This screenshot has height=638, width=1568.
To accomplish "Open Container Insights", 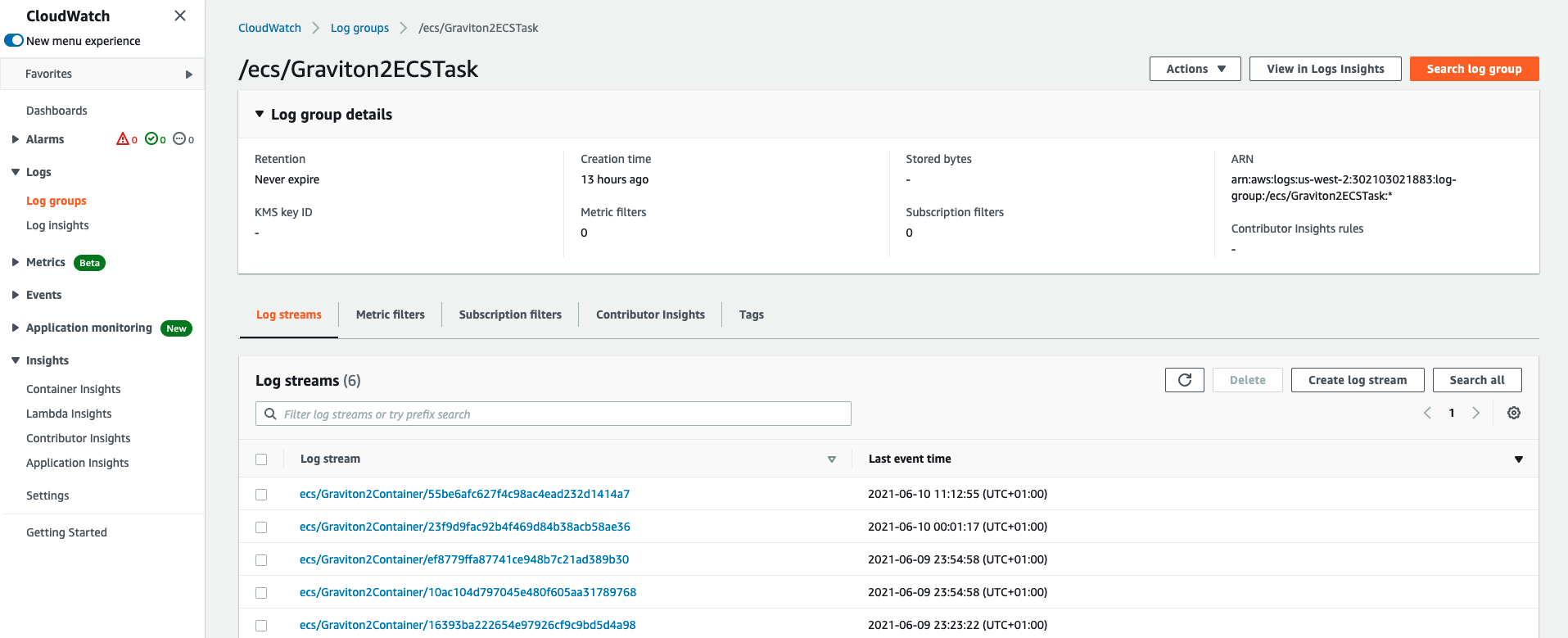I will (x=74, y=389).
